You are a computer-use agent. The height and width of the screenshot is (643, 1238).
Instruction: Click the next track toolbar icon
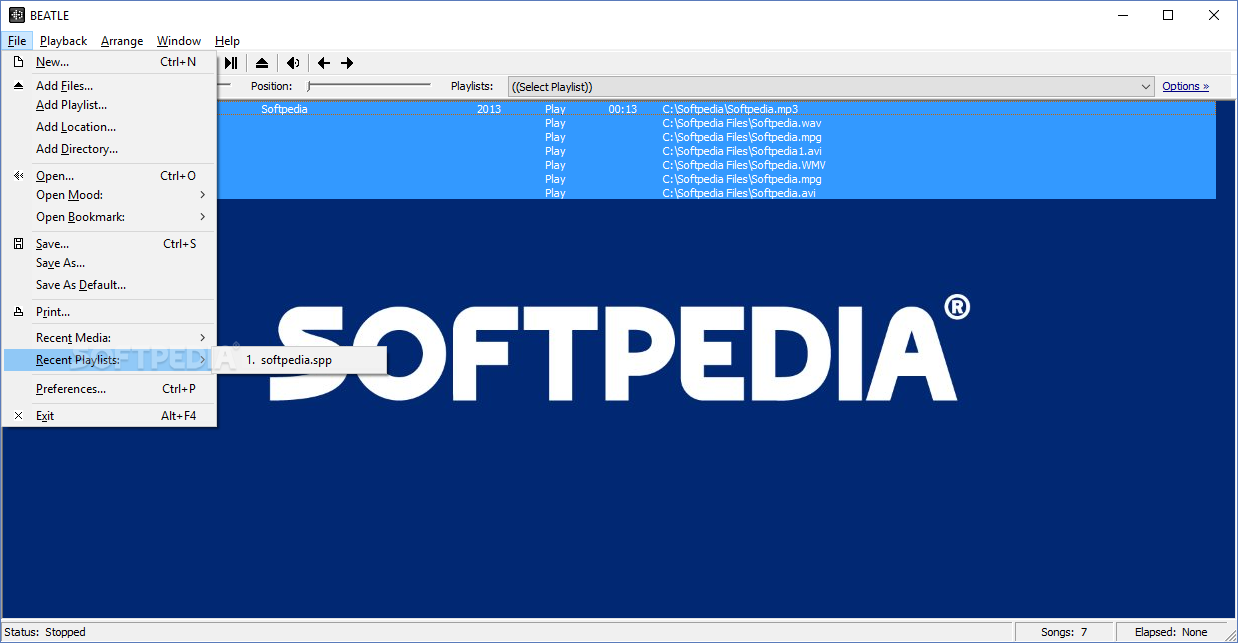click(x=231, y=63)
